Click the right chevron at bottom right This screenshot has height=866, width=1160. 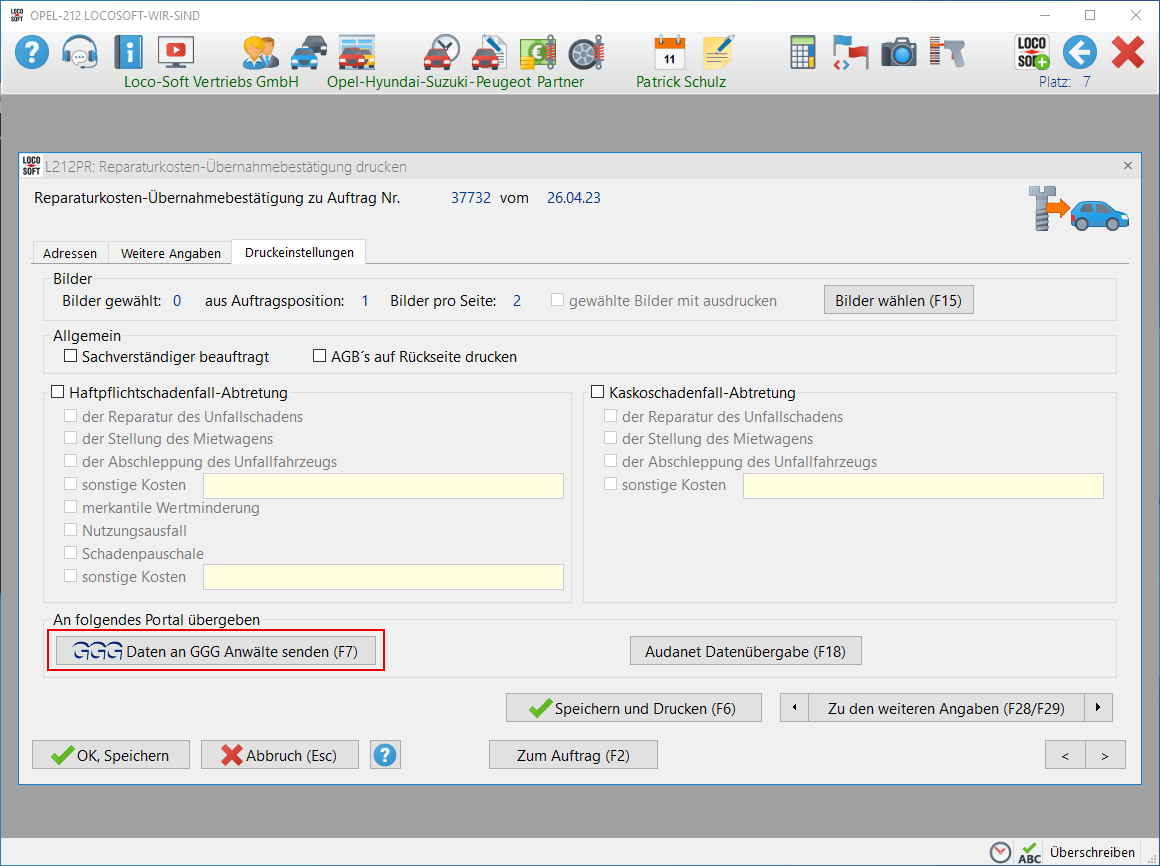[x=1105, y=755]
